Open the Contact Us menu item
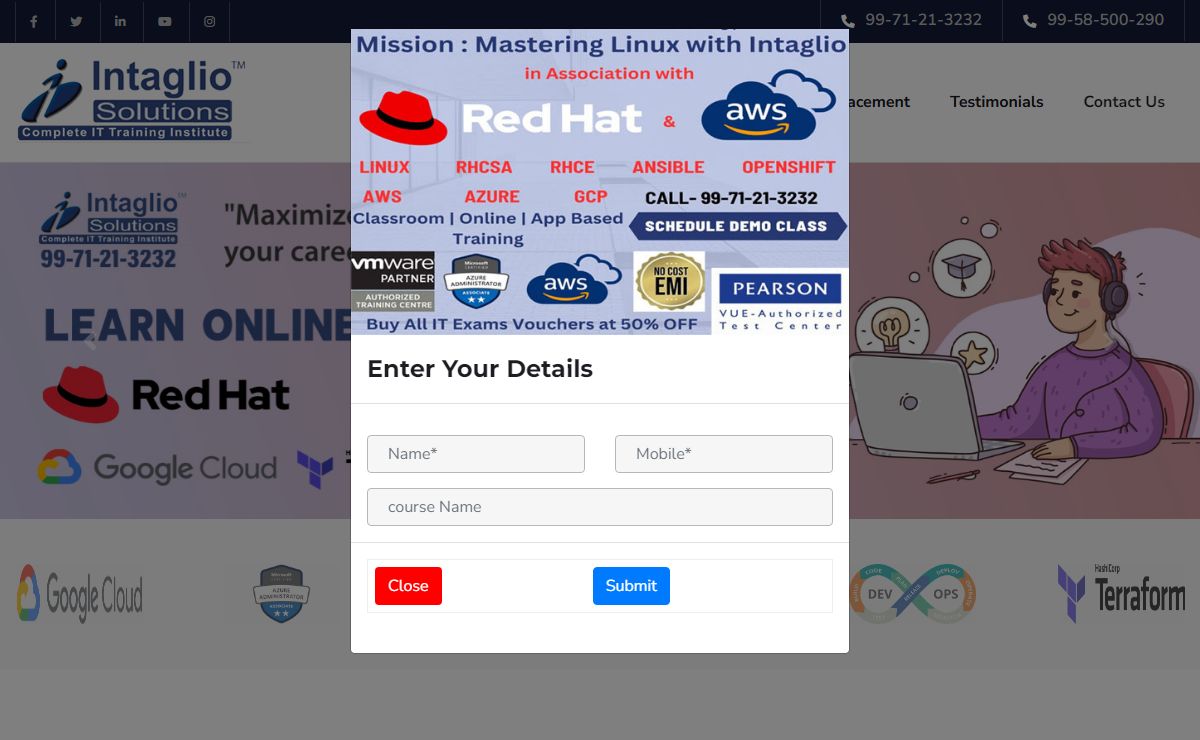This screenshot has width=1200, height=740. 1124,102
